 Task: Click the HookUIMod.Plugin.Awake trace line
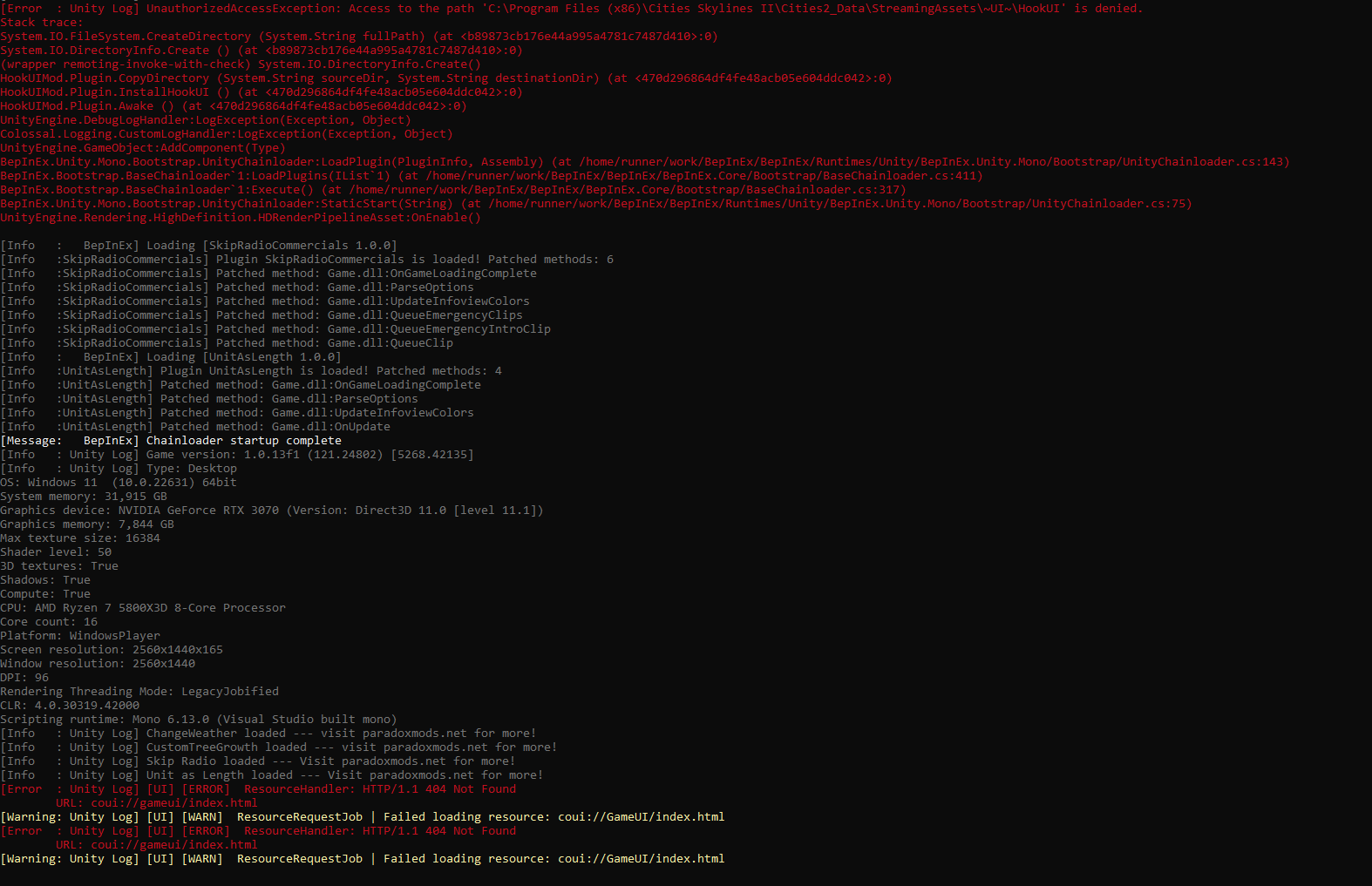coord(234,106)
